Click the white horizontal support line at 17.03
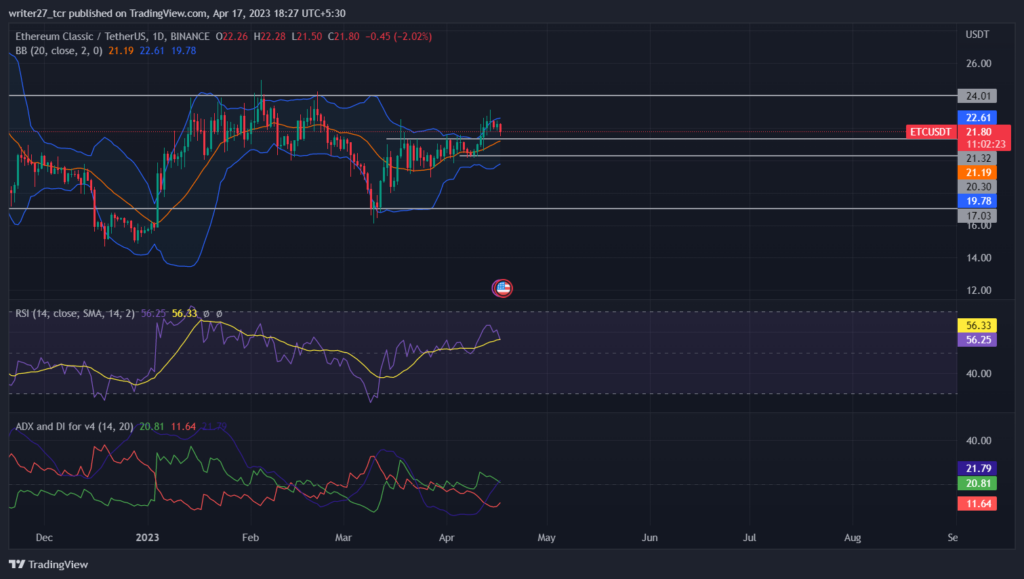1024x579 pixels. 483,209
